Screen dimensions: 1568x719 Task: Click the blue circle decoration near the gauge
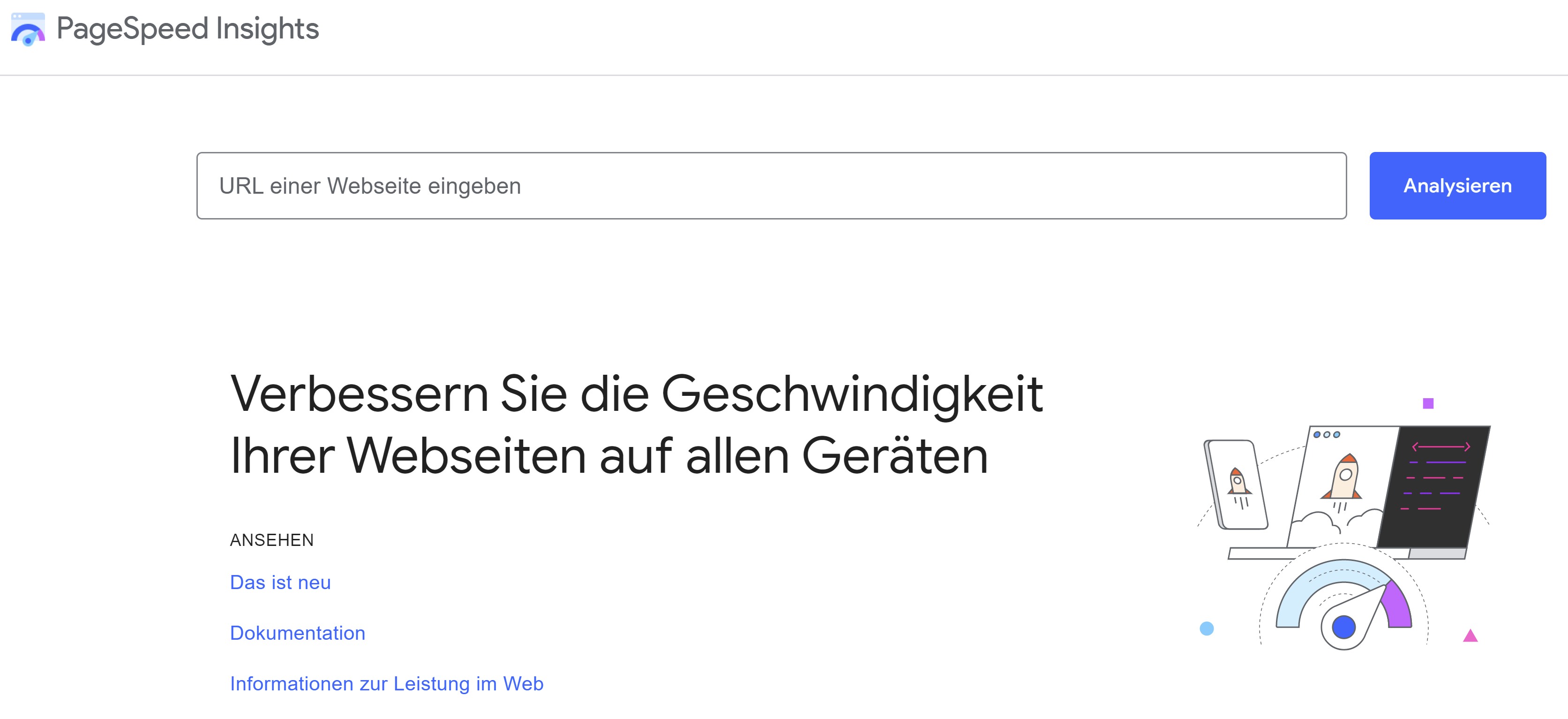[1207, 628]
